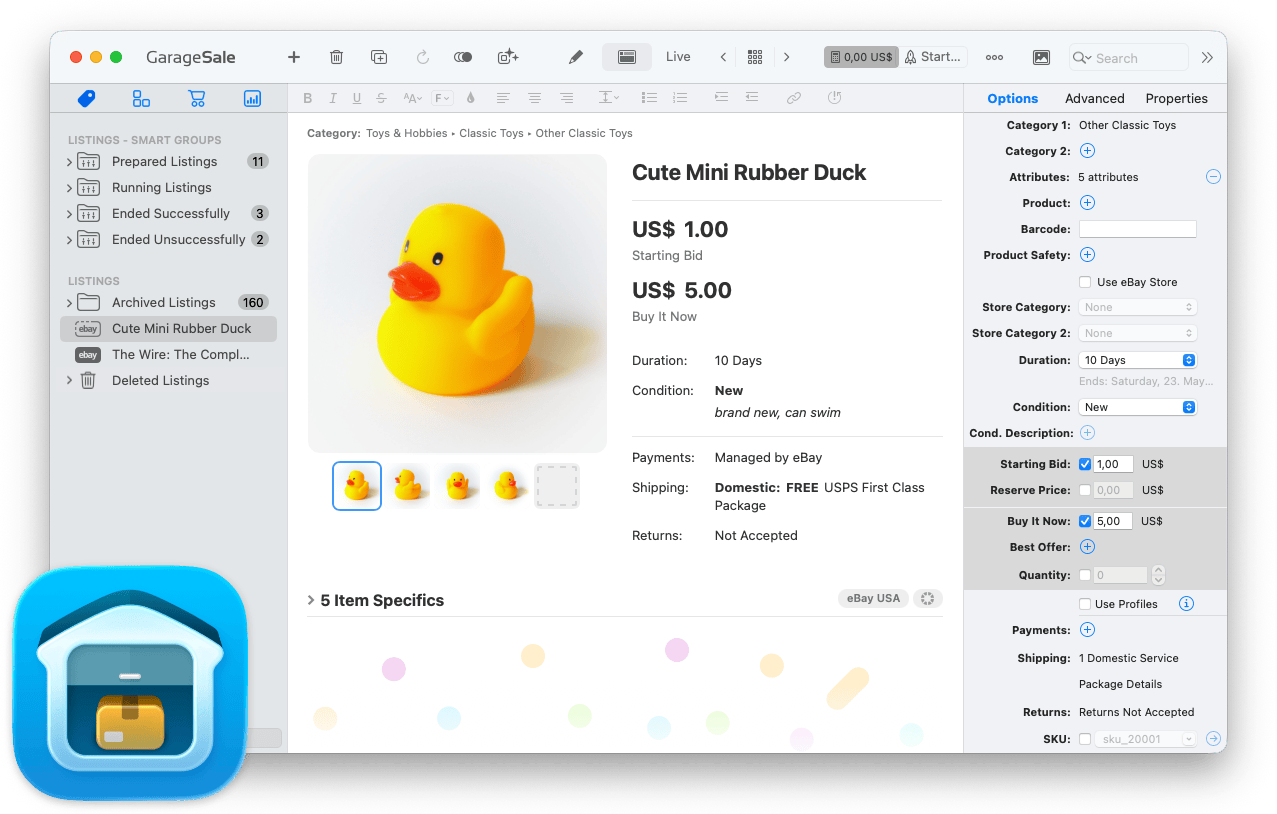Image resolution: width=1277 pixels, height=814 pixels.
Task: Open the Duration 10 Days dropdown
Action: (x=1137, y=360)
